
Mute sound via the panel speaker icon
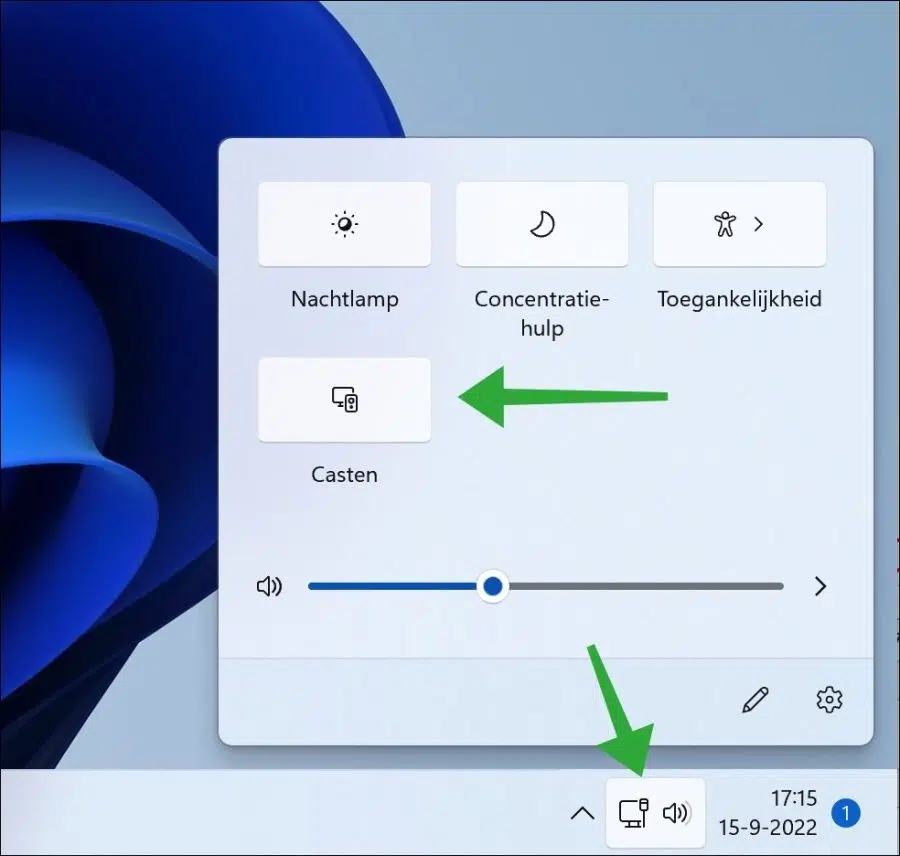coord(269,586)
